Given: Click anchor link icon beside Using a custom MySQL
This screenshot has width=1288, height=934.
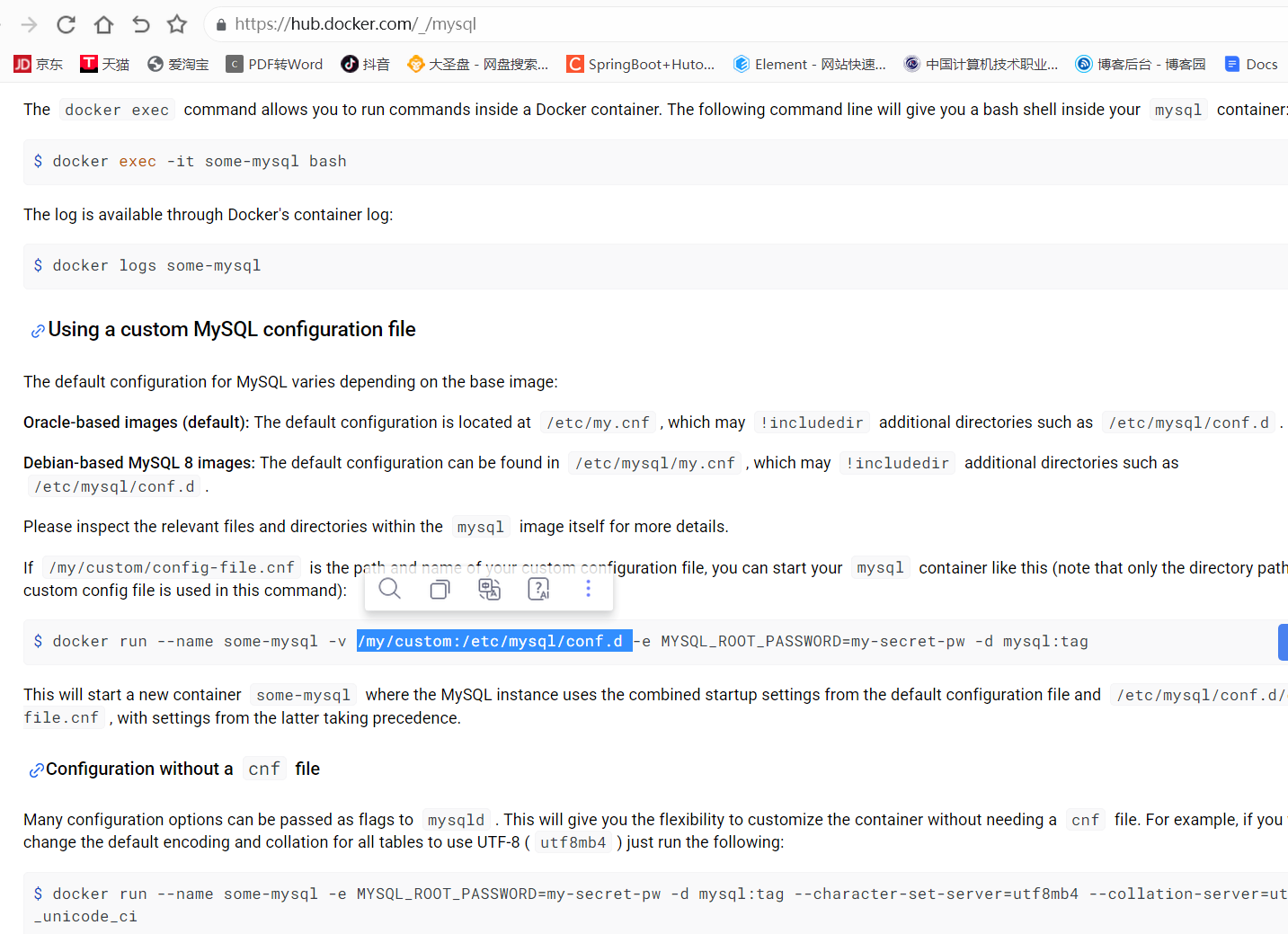Looking at the screenshot, I should point(38,331).
